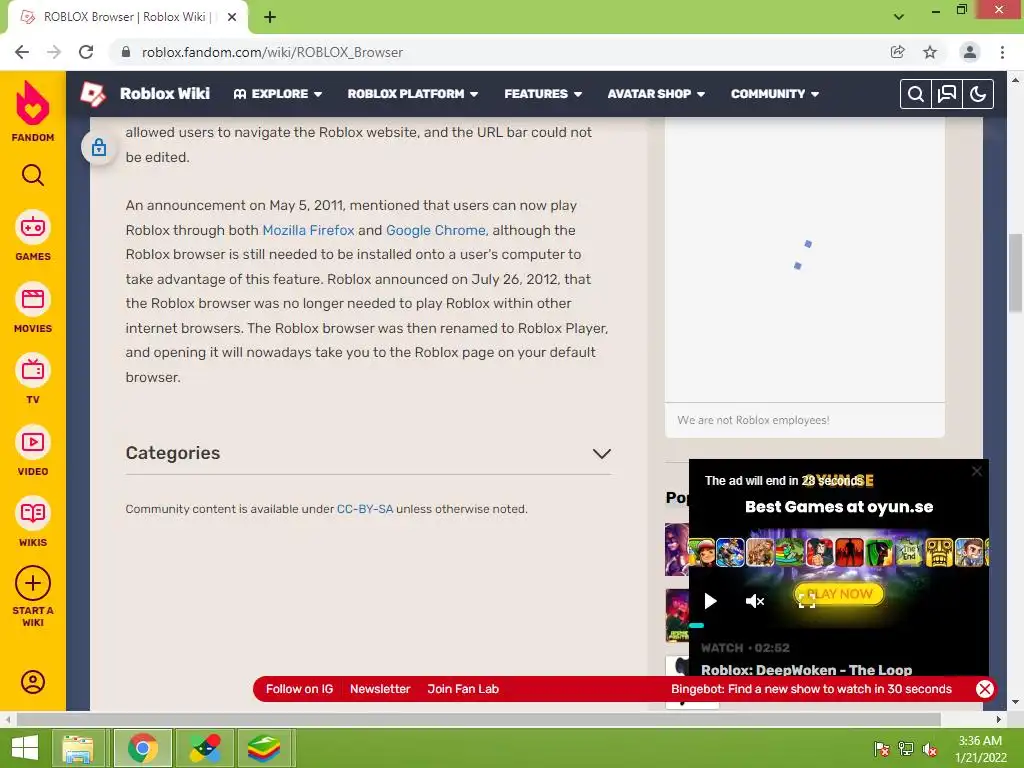Open the wiki search magnifier in header
The width and height of the screenshot is (1024, 768).
click(916, 94)
